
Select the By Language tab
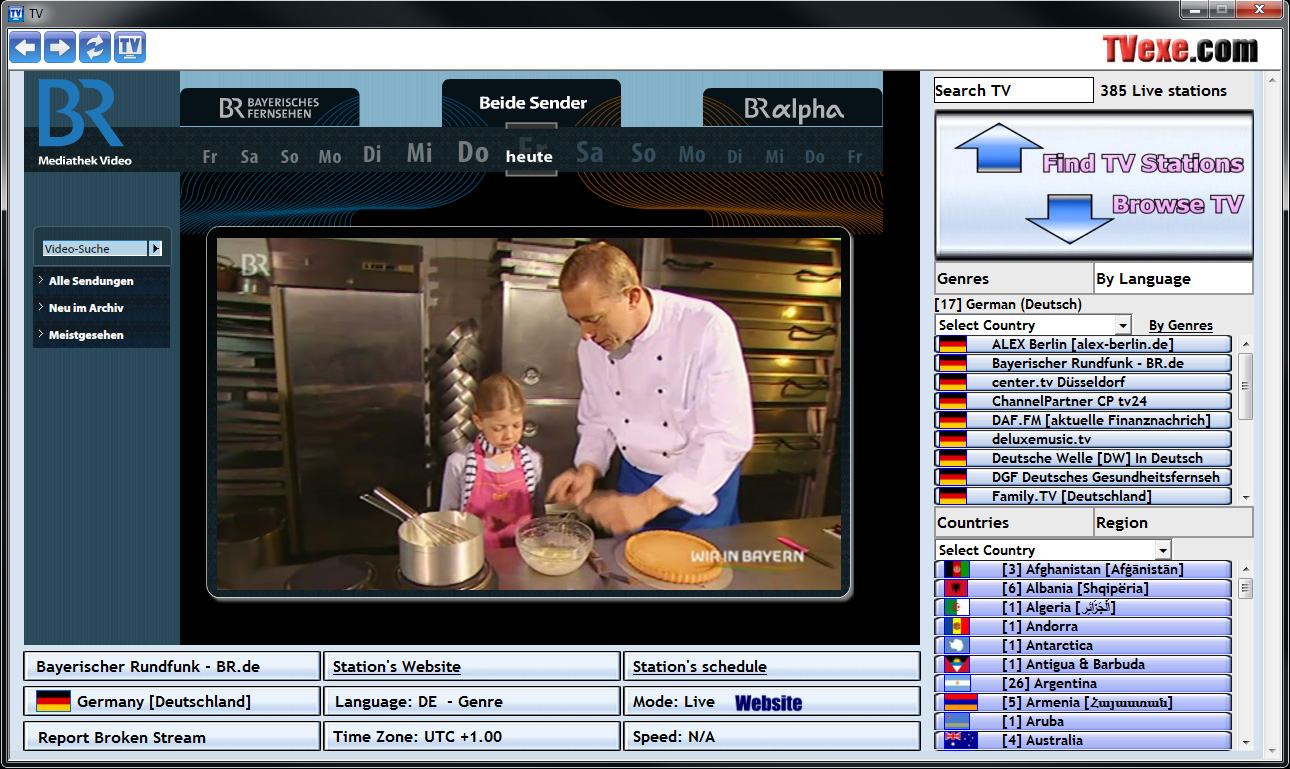[x=1173, y=278]
